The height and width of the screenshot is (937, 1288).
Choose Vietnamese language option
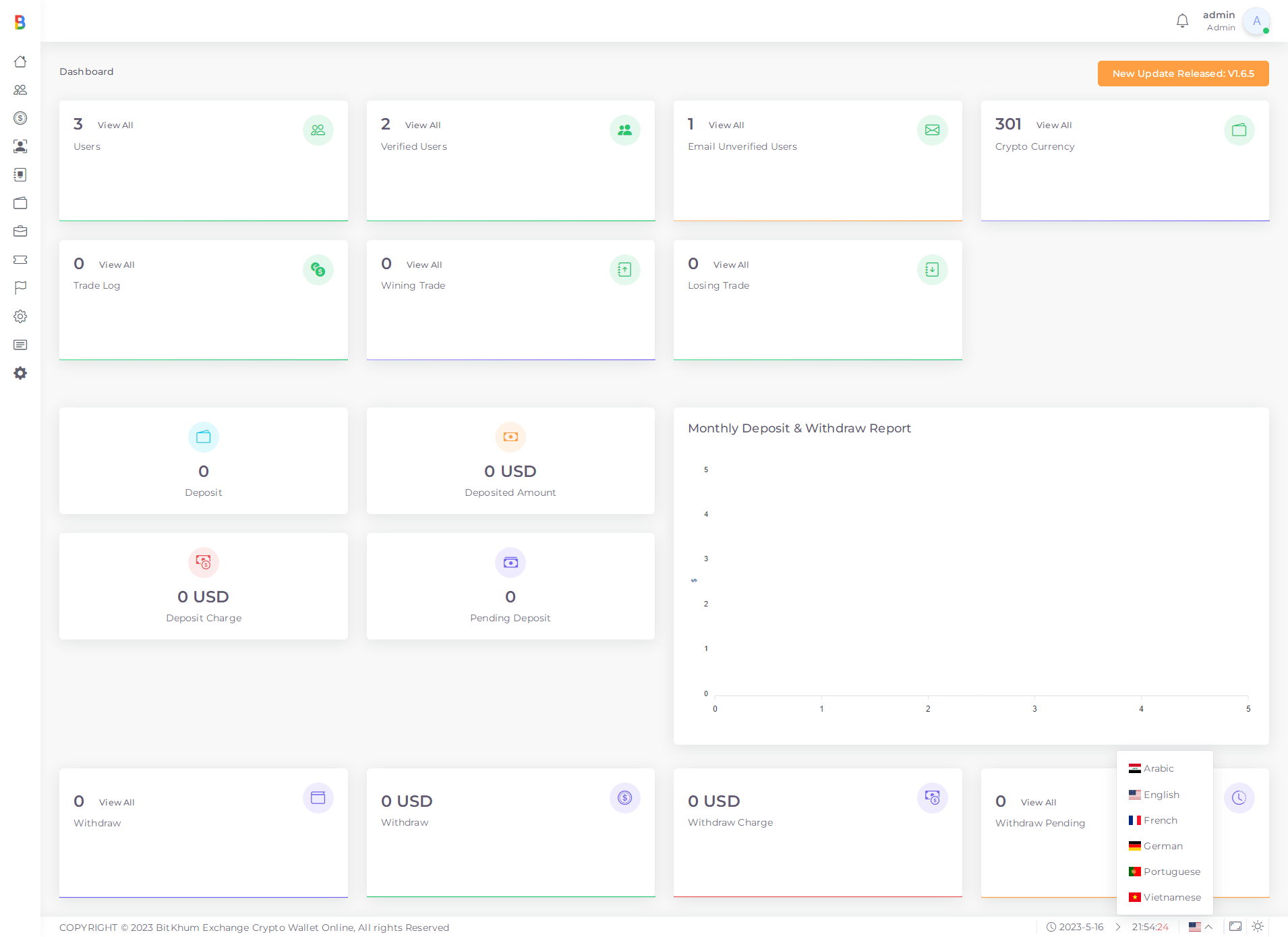[1171, 897]
